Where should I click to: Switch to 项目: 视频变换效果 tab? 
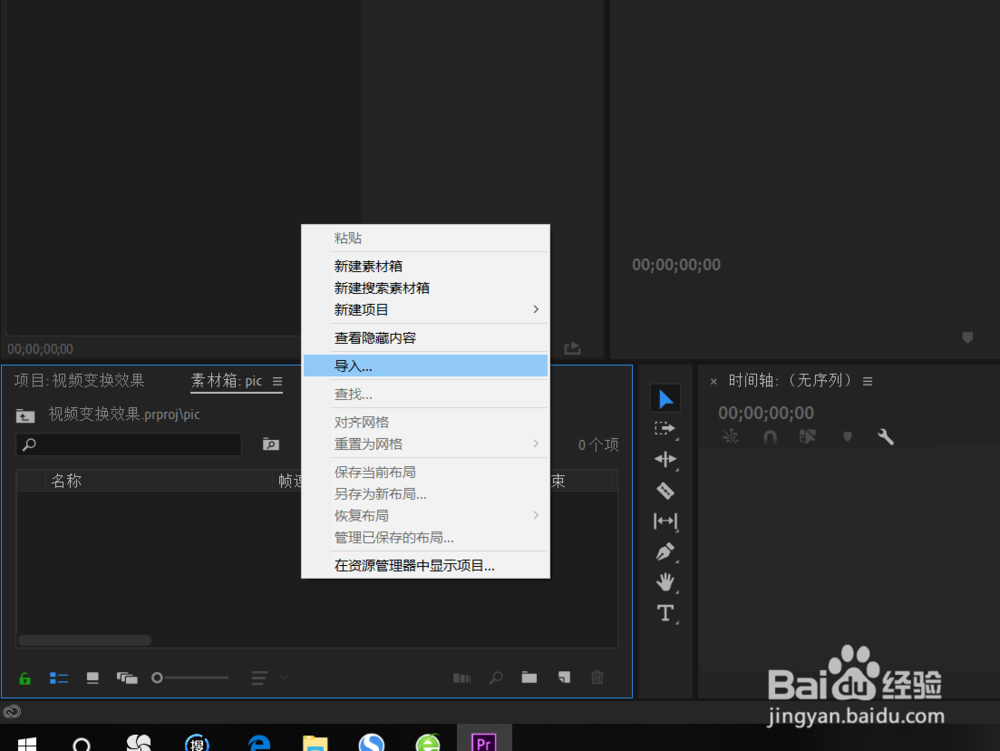79,381
